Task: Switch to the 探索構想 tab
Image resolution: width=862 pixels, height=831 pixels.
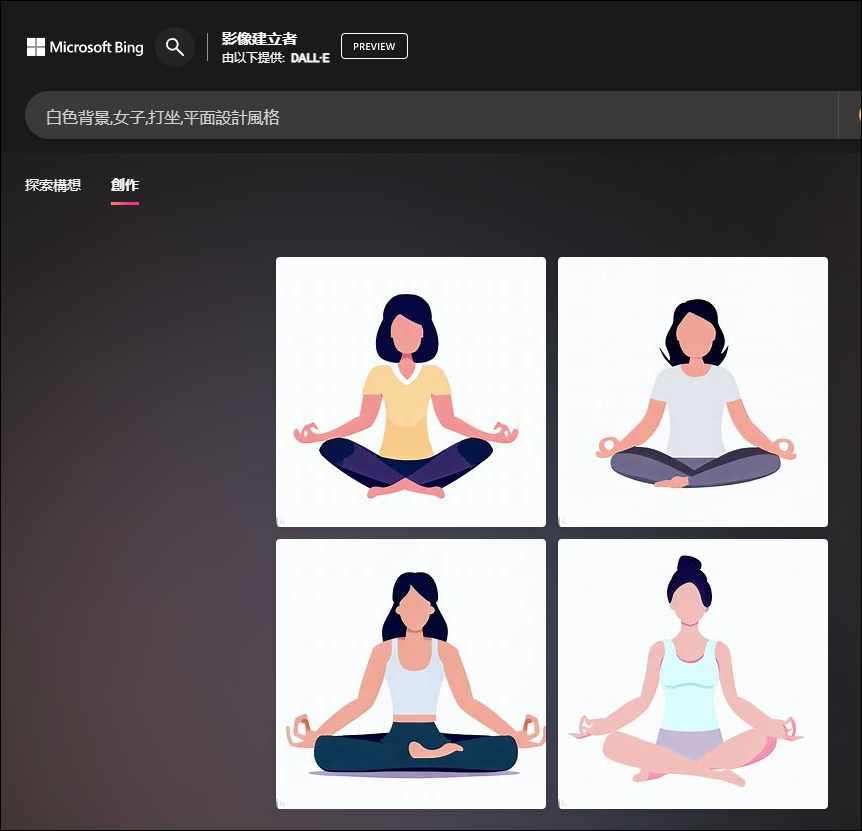Action: pos(53,185)
